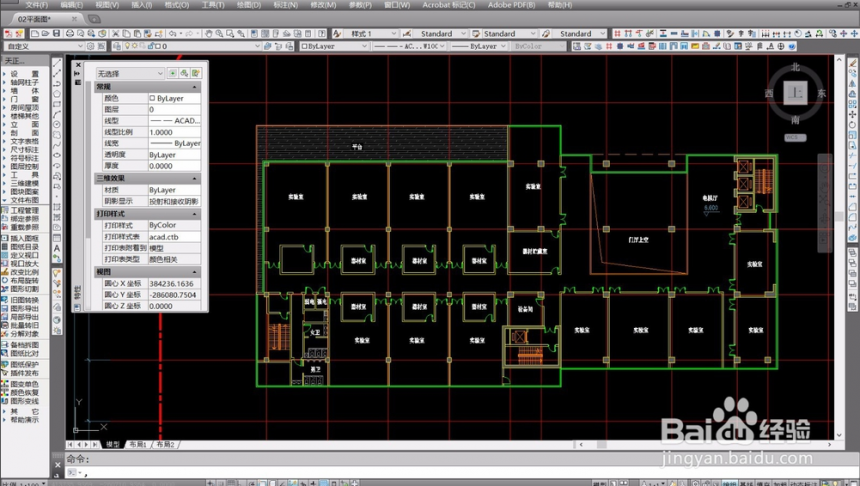Switch to the 布局2 layout tab
The width and height of the screenshot is (860, 486).
click(x=165, y=444)
